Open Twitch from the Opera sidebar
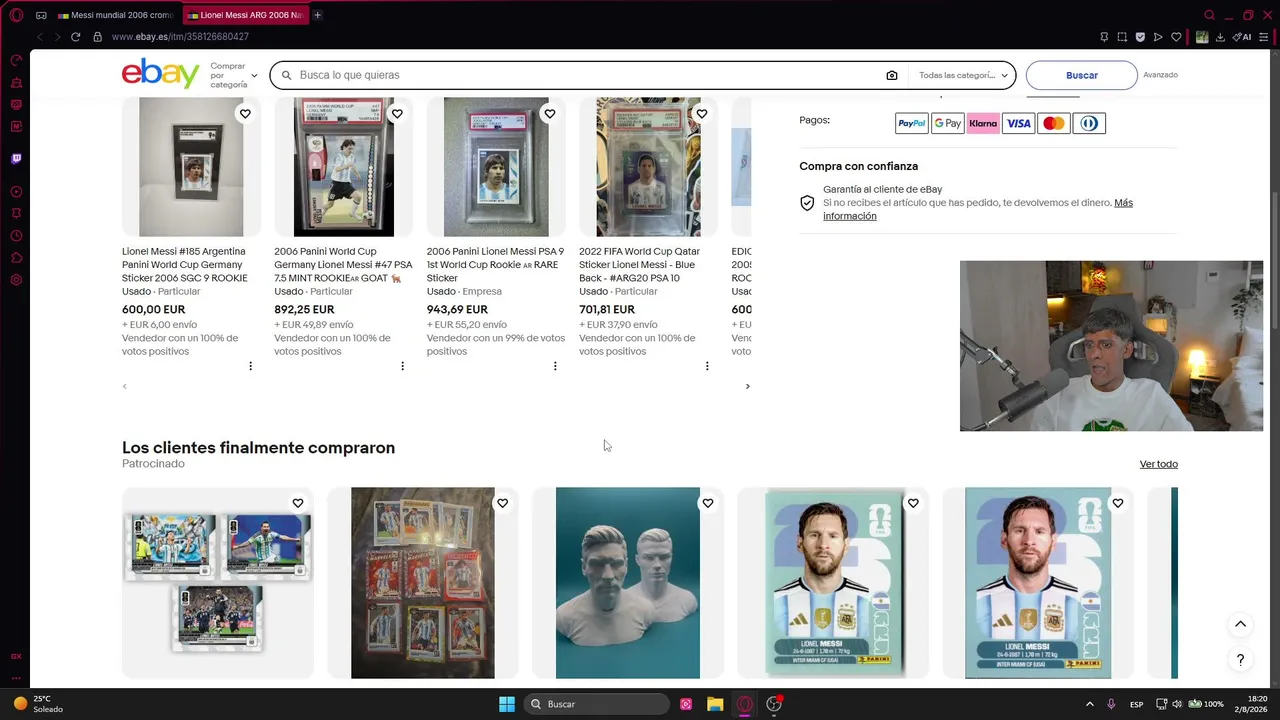The height and width of the screenshot is (720, 1280). click(x=16, y=158)
